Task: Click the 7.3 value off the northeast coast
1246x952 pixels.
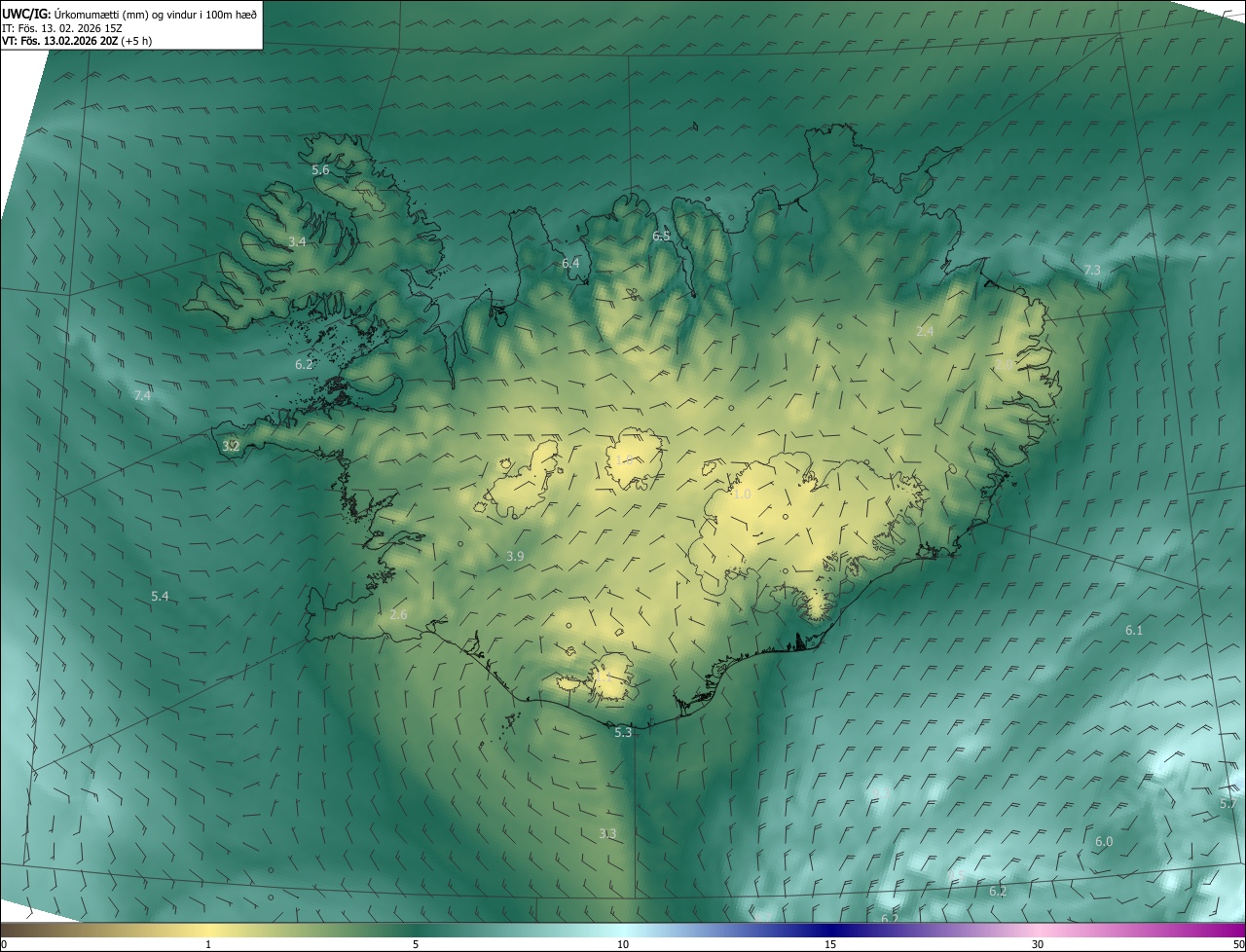Action: coord(1092,270)
